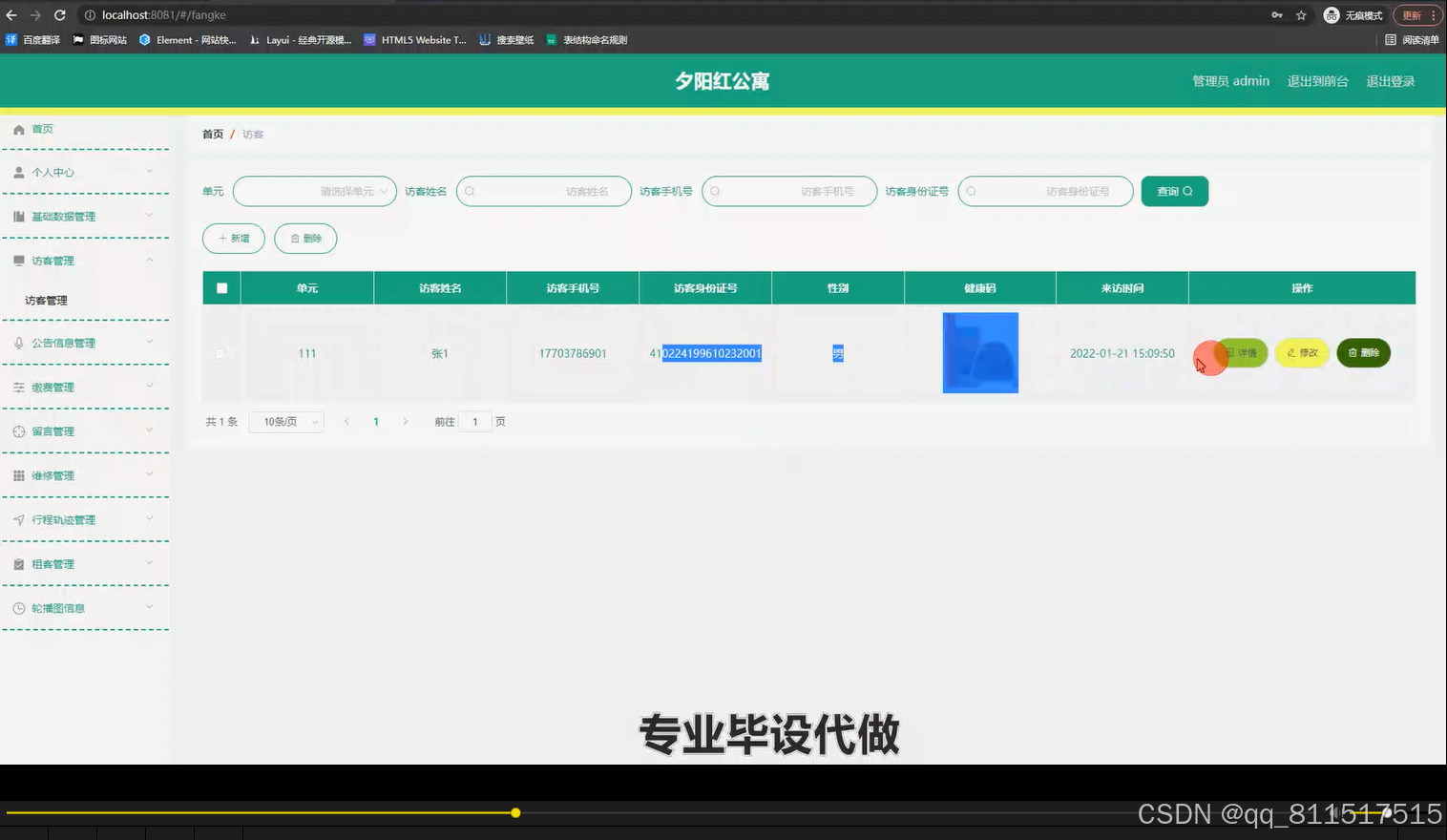Click the 轮播图信息 clock icon
The height and width of the screenshot is (840, 1447).
click(x=19, y=608)
